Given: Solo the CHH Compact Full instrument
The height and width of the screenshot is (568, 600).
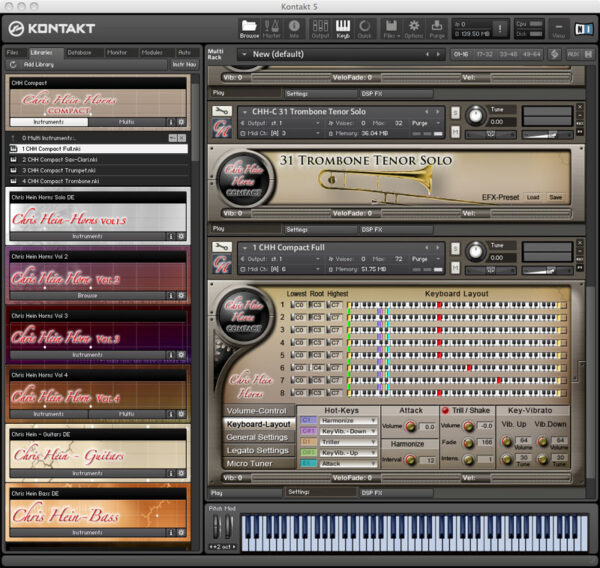Looking at the screenshot, I should [x=455, y=249].
